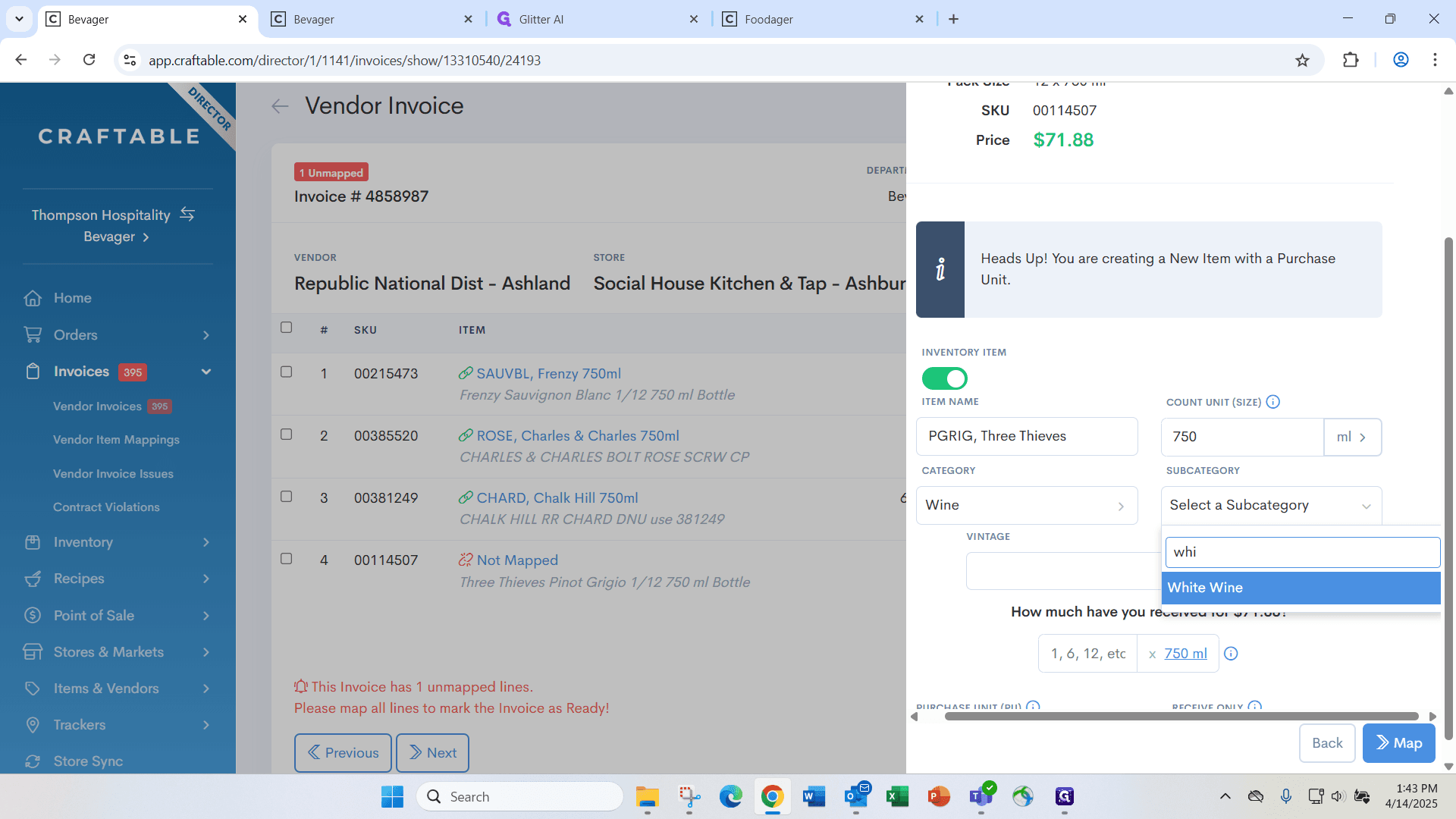1456x819 pixels.
Task: Switch to the Foodager browser tab
Action: 824,19
